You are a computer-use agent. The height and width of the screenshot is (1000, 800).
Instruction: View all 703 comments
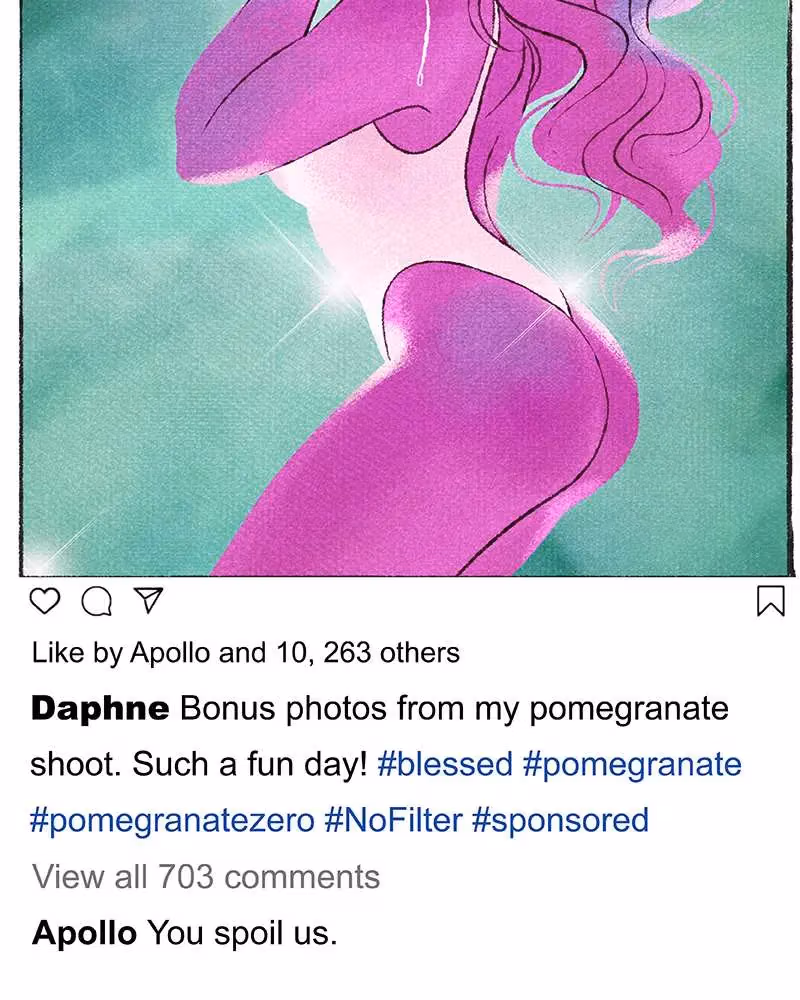tap(206, 876)
